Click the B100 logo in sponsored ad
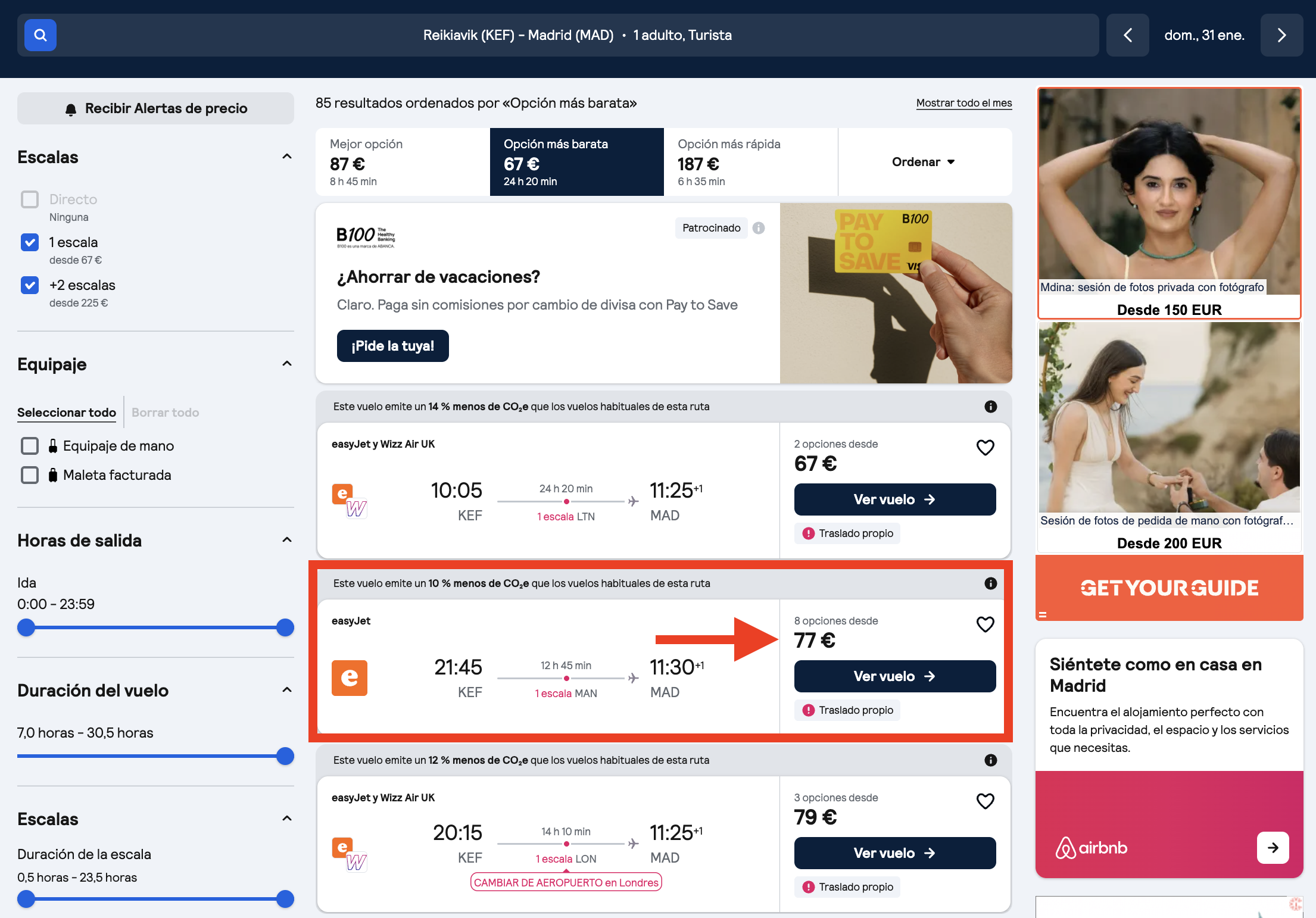The width and height of the screenshot is (1316, 918). point(366,236)
